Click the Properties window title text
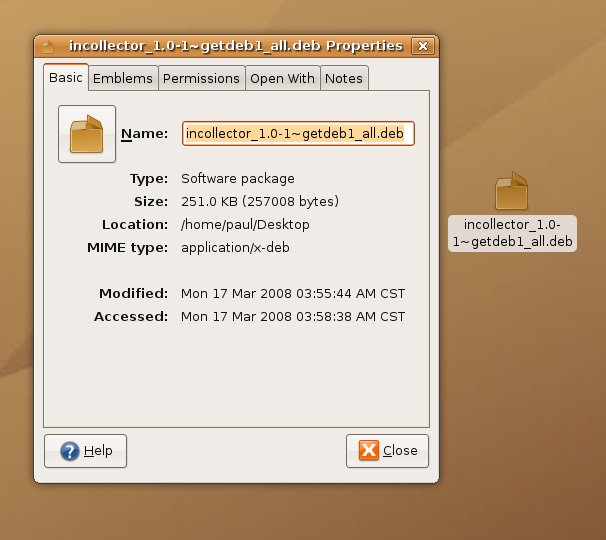This screenshot has height=540, width=606. click(236, 46)
